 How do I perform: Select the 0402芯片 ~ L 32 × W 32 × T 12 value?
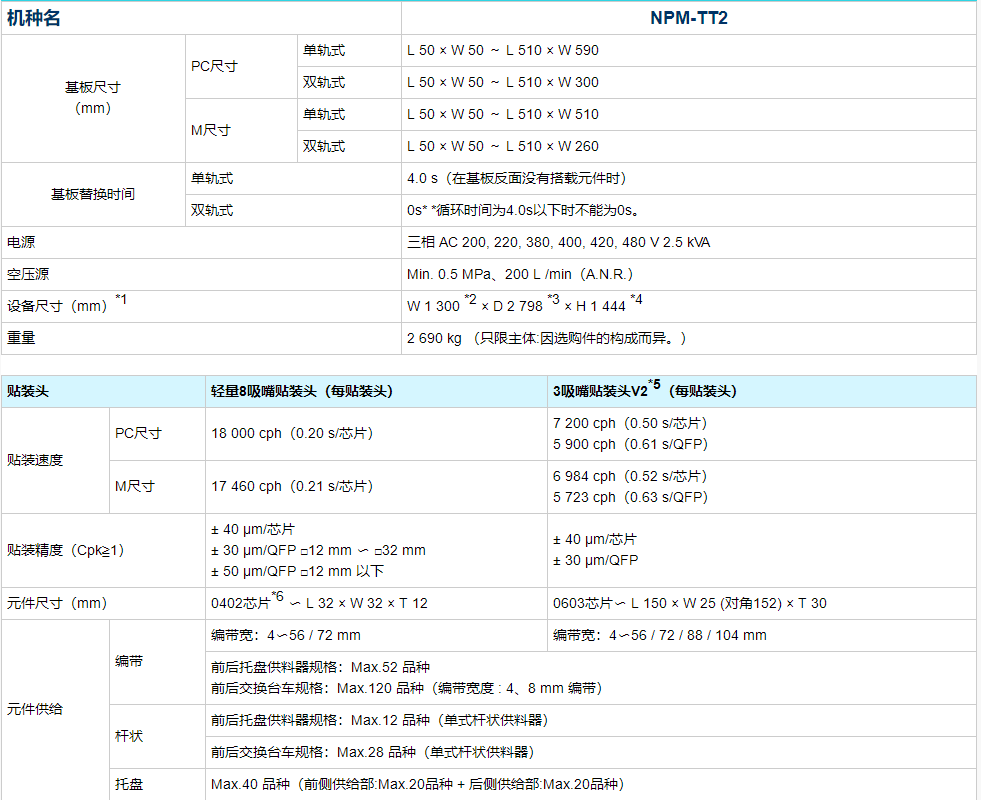(319, 602)
